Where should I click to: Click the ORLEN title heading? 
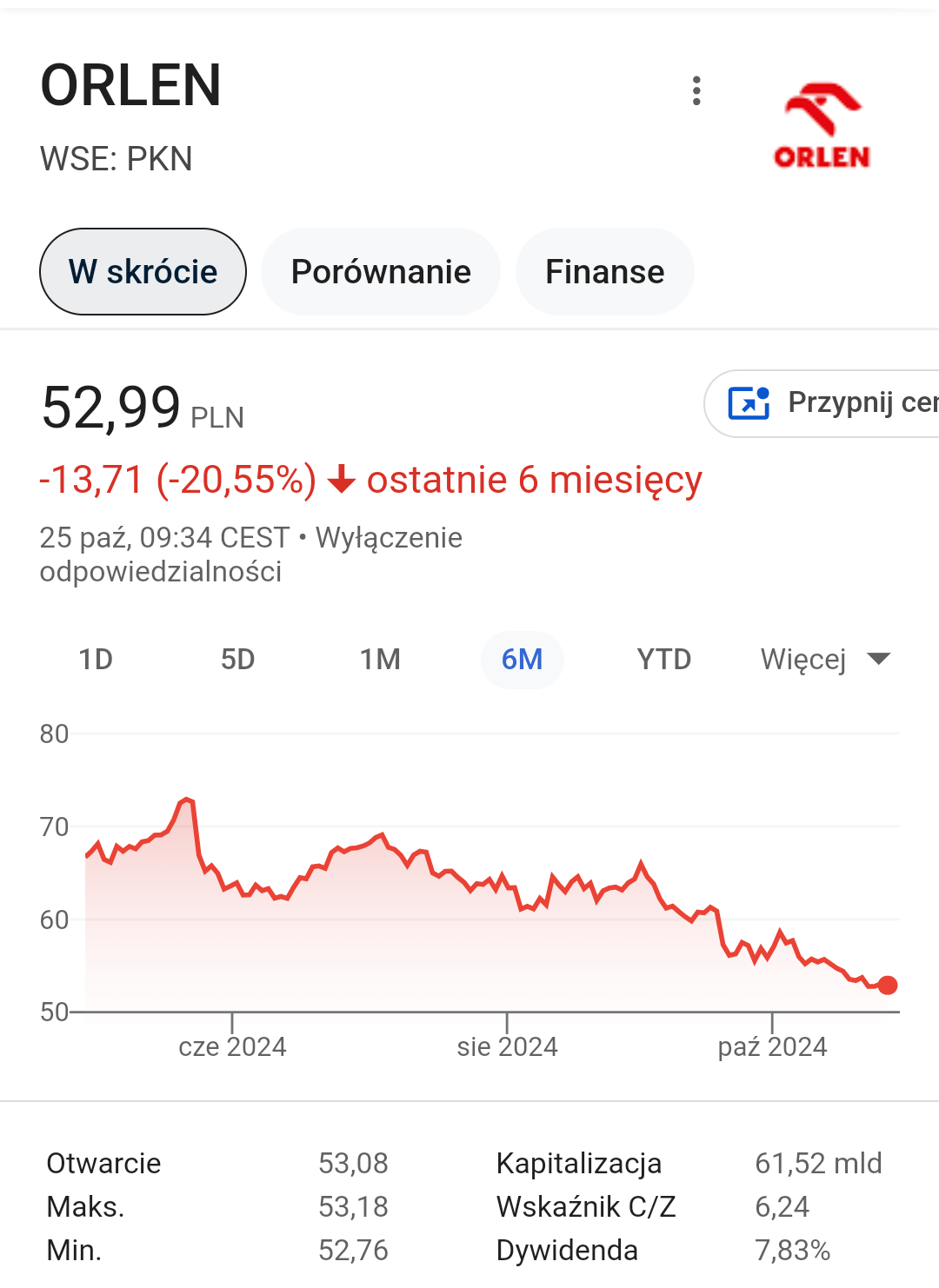[131, 86]
